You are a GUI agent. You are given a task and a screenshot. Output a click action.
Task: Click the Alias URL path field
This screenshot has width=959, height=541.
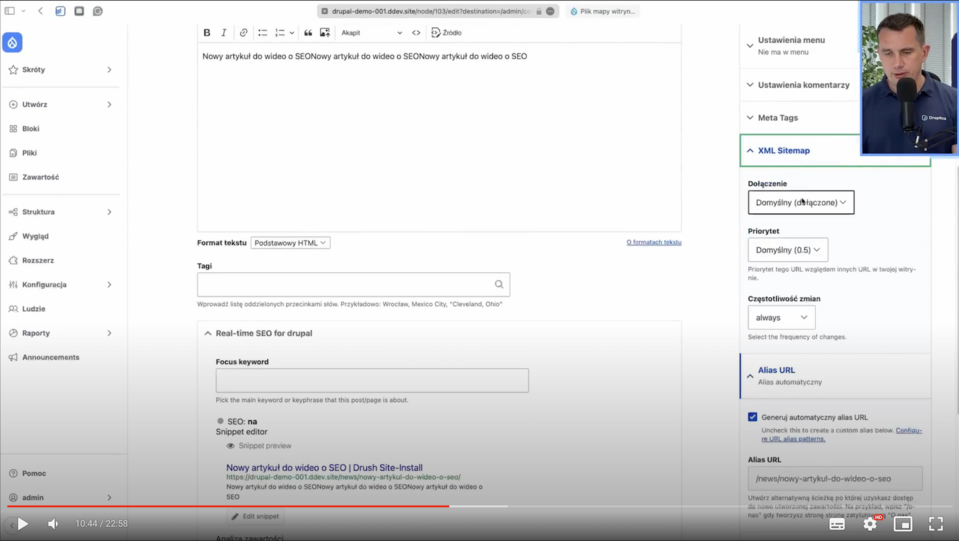835,479
